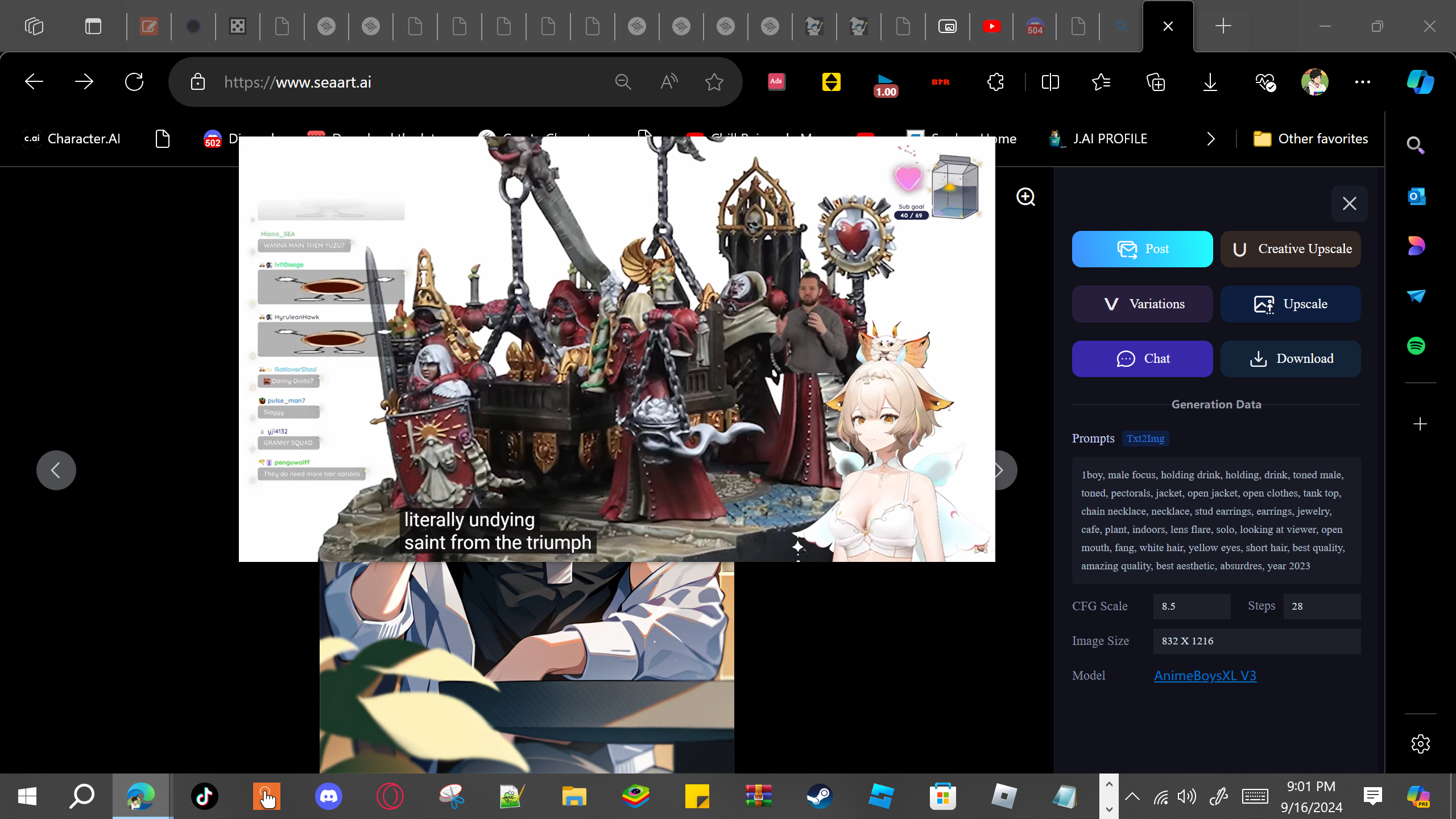This screenshot has height=819, width=1456.
Task: Close the Generation Data side panel
Action: (1349, 204)
